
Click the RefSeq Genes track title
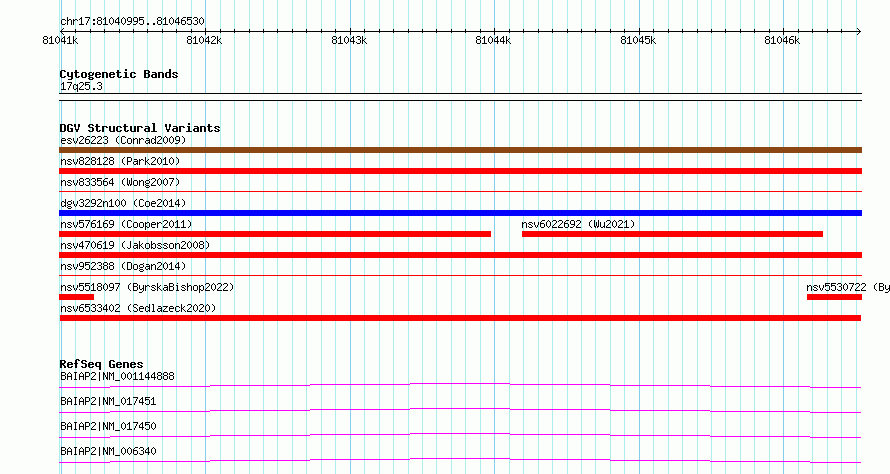[102, 364]
